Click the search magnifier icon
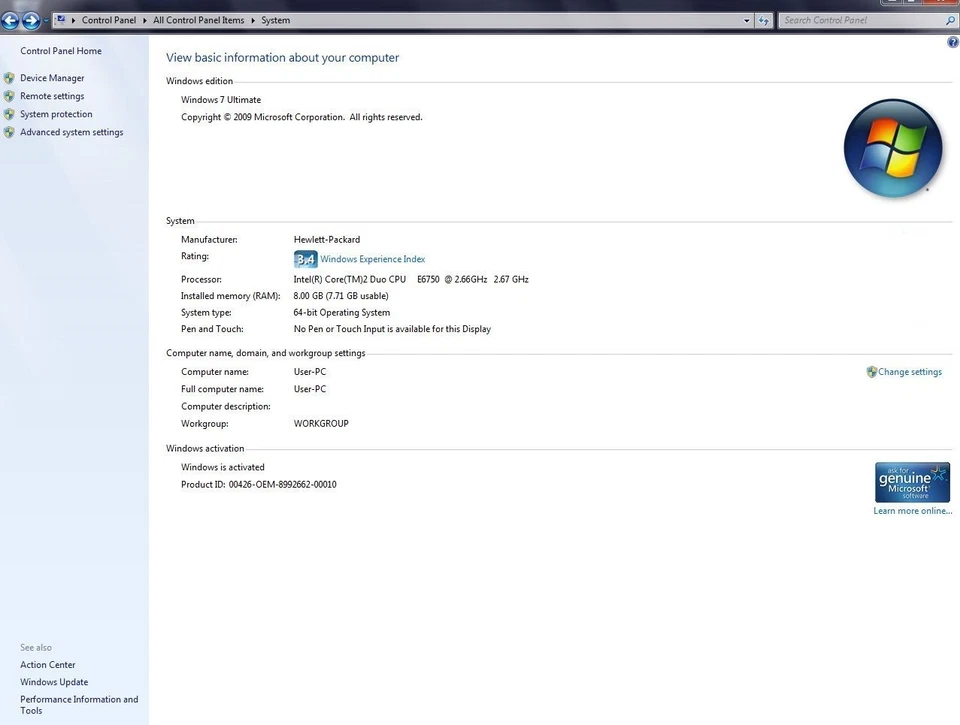 [x=950, y=20]
